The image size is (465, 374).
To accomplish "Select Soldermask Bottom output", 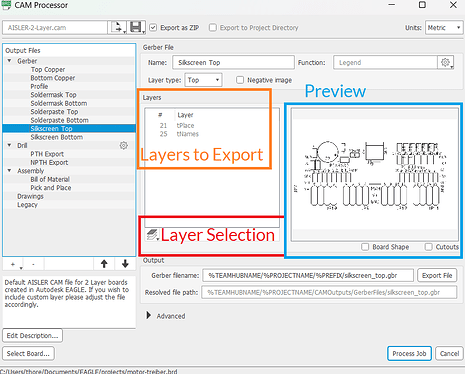I will tap(59, 103).
